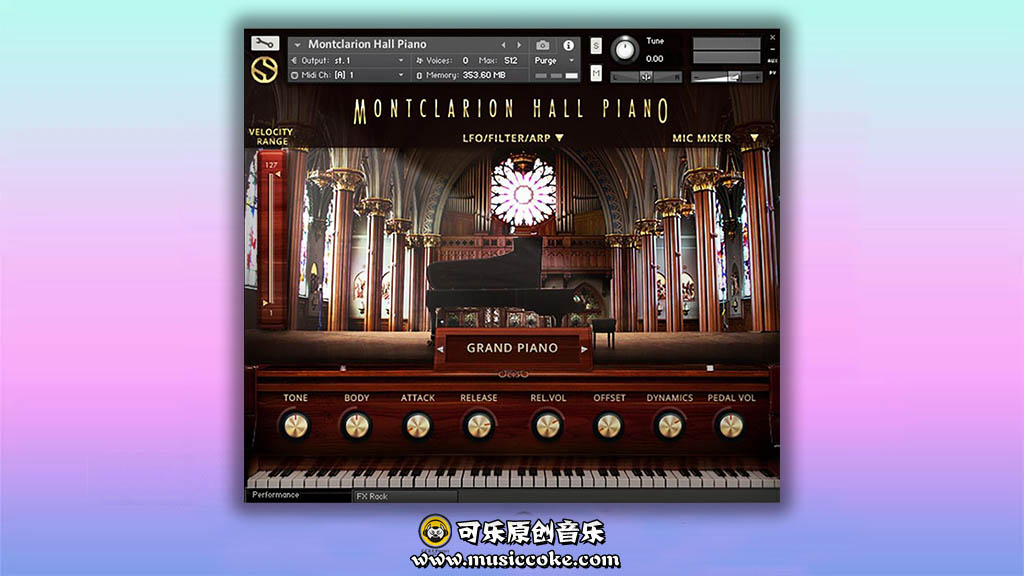Switch to the Performance tab

point(298,495)
